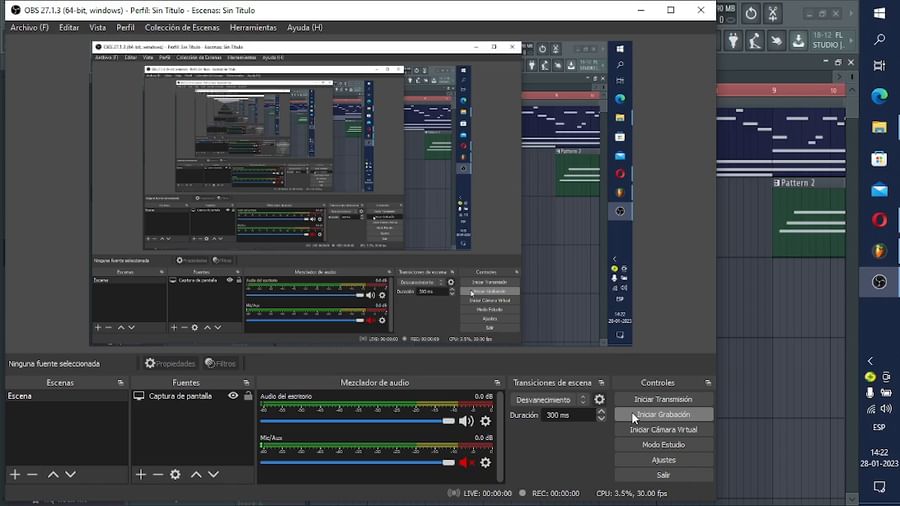
Task: Open Microsoft Store from taskbar
Action: pyautogui.click(x=879, y=158)
